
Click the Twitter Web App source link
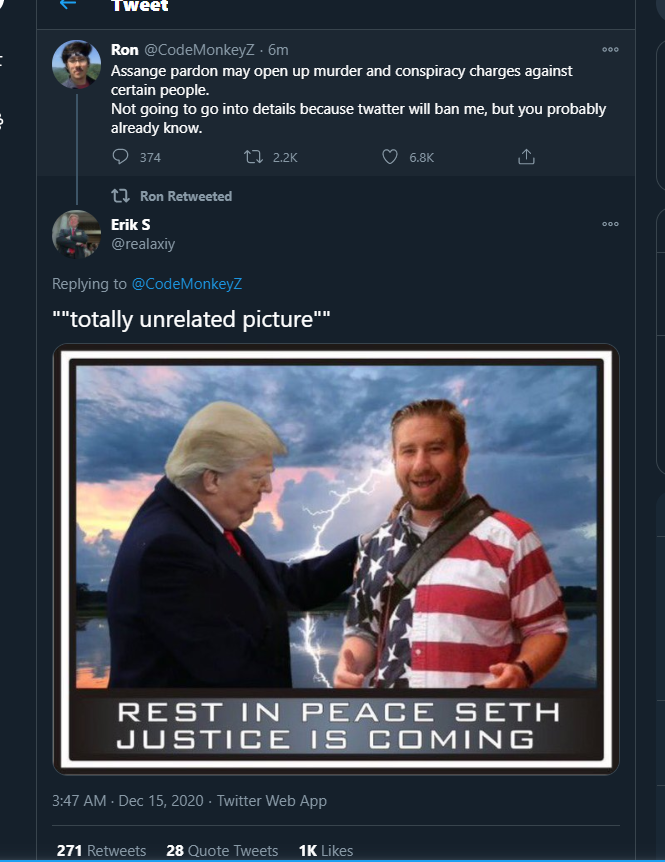pos(271,800)
